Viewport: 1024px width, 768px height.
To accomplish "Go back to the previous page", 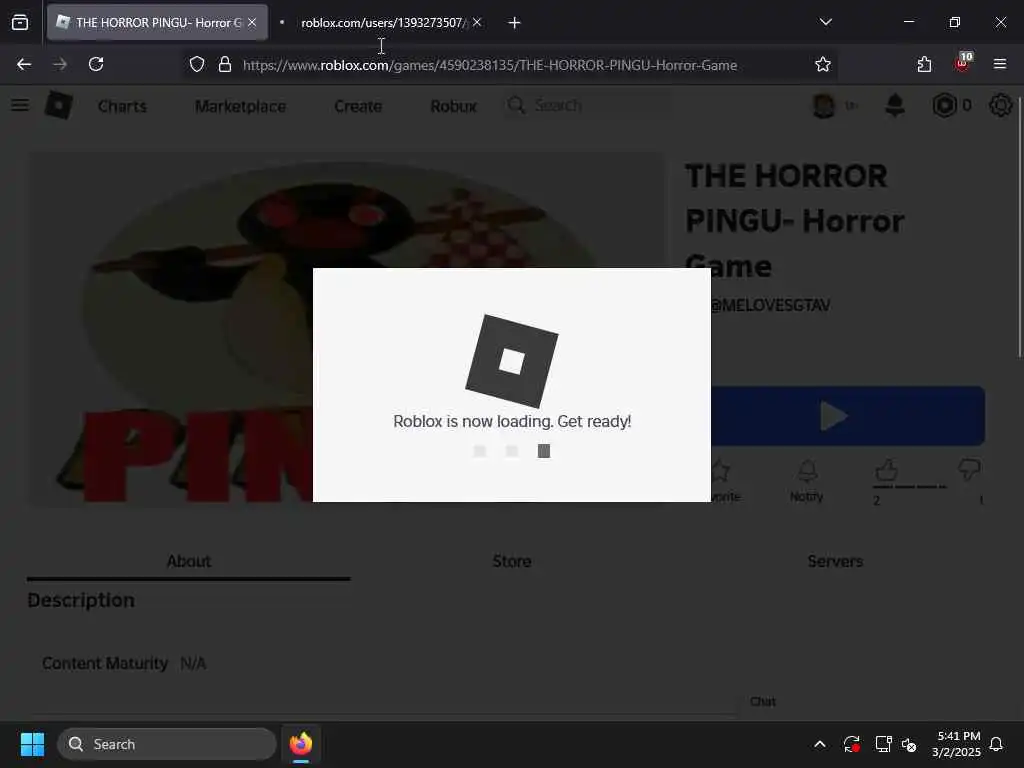I will 24,64.
